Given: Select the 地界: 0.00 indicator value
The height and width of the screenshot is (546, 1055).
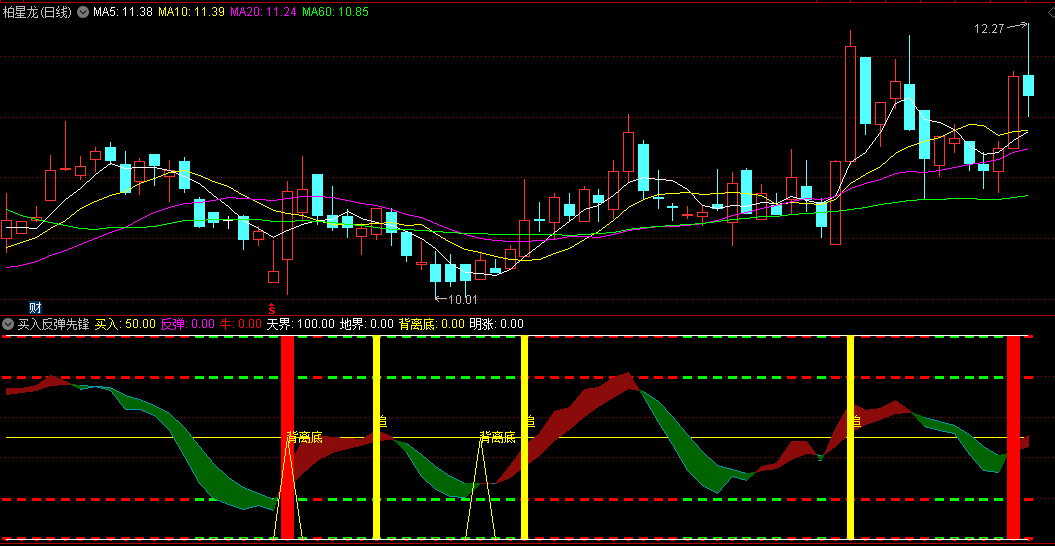Looking at the screenshot, I should (x=367, y=325).
